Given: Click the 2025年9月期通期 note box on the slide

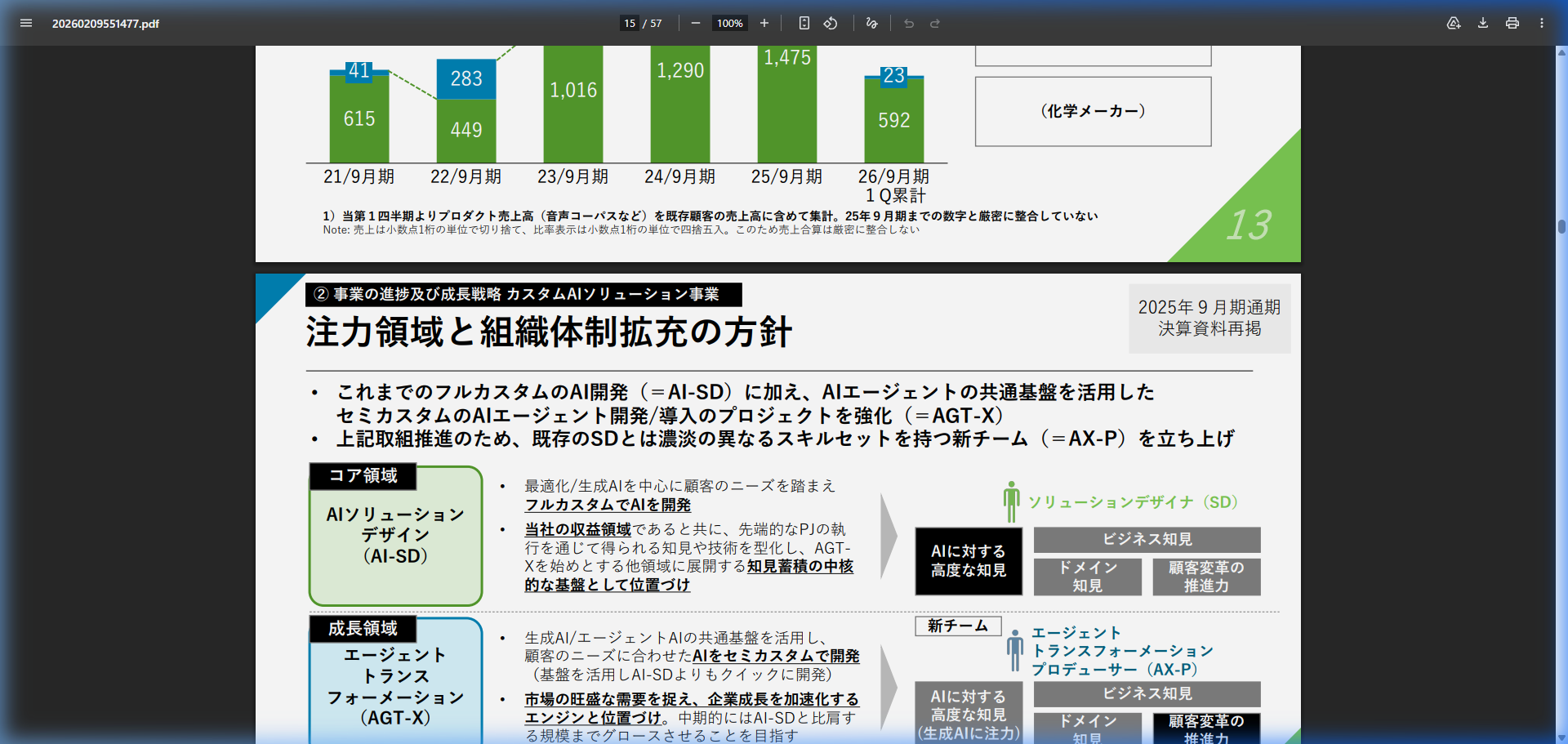Looking at the screenshot, I should coord(1209,319).
